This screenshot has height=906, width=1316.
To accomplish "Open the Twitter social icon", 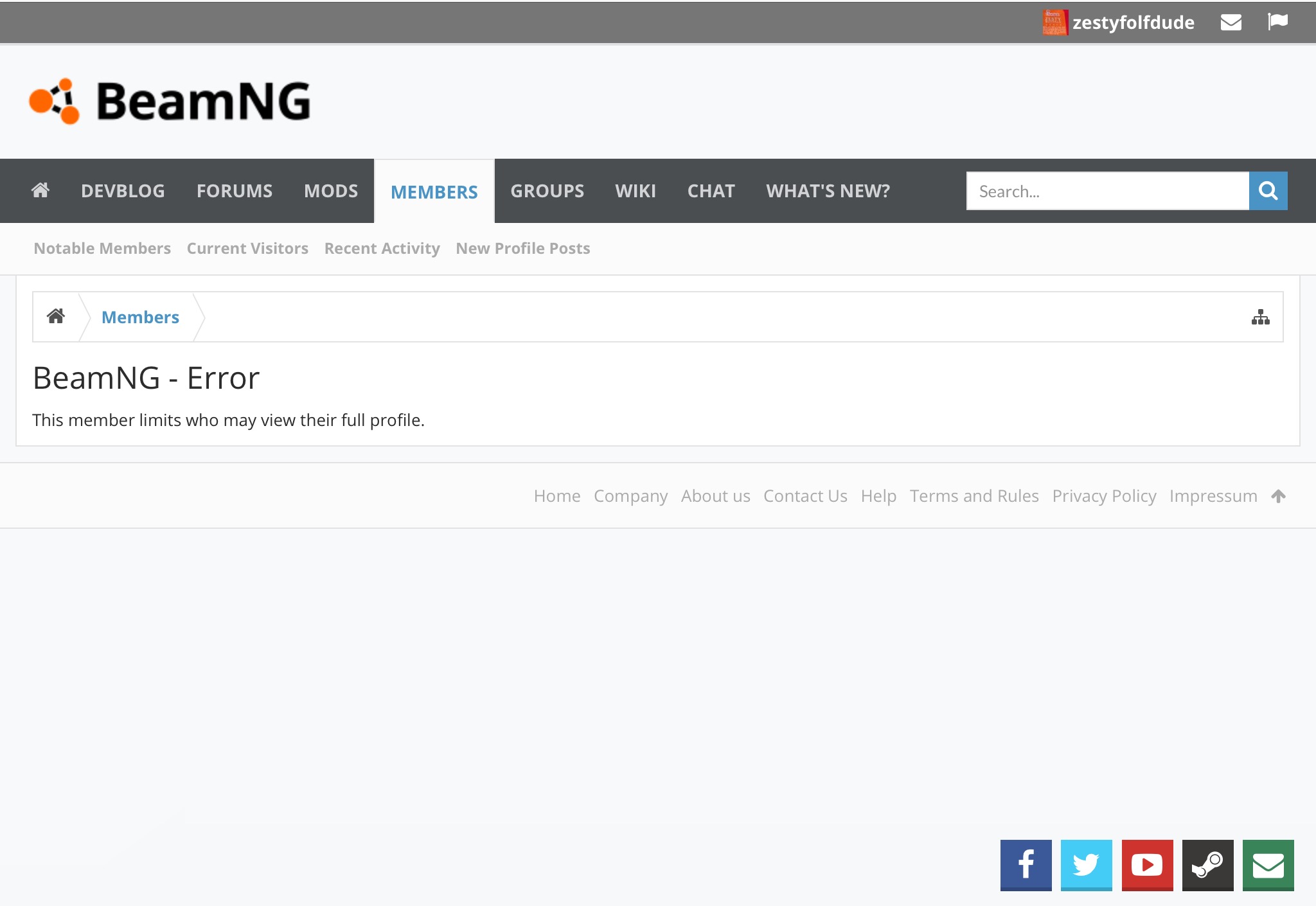I will pyautogui.click(x=1087, y=865).
